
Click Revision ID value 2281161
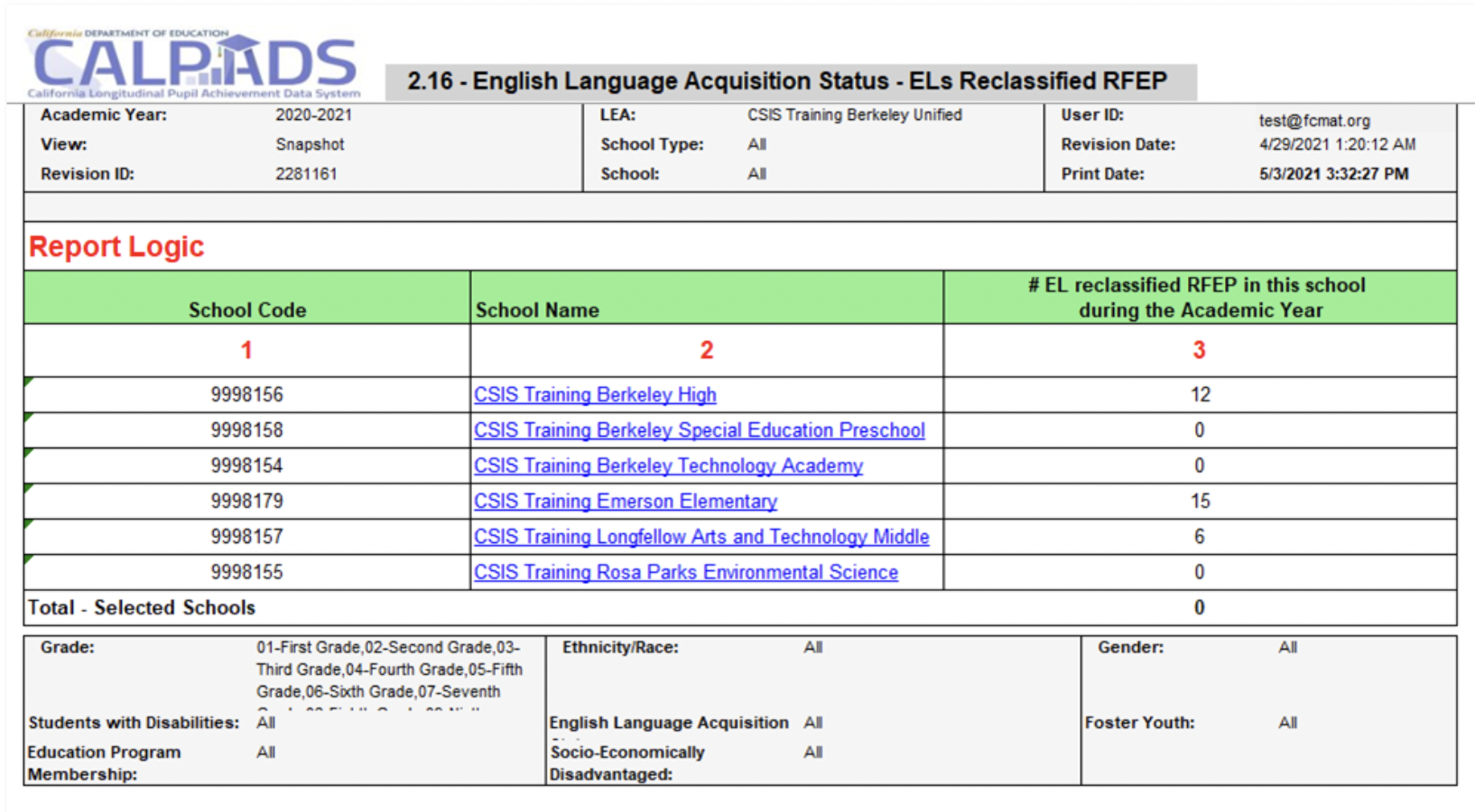[306, 174]
